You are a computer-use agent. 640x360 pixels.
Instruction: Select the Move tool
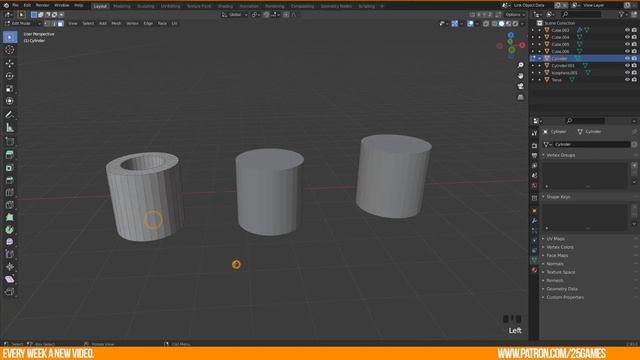pyautogui.click(x=10, y=63)
